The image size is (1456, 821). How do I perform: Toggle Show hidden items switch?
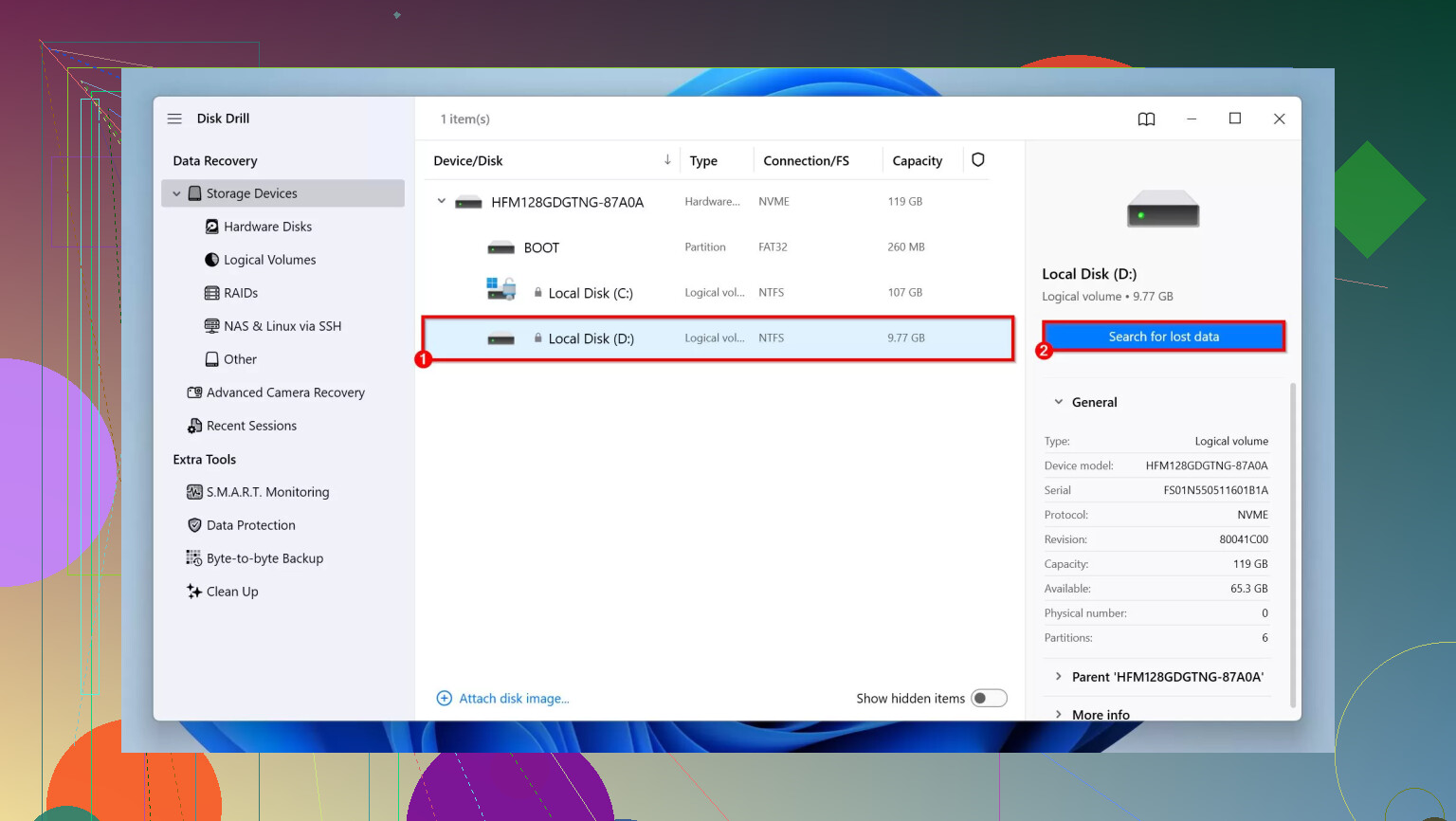tap(988, 699)
